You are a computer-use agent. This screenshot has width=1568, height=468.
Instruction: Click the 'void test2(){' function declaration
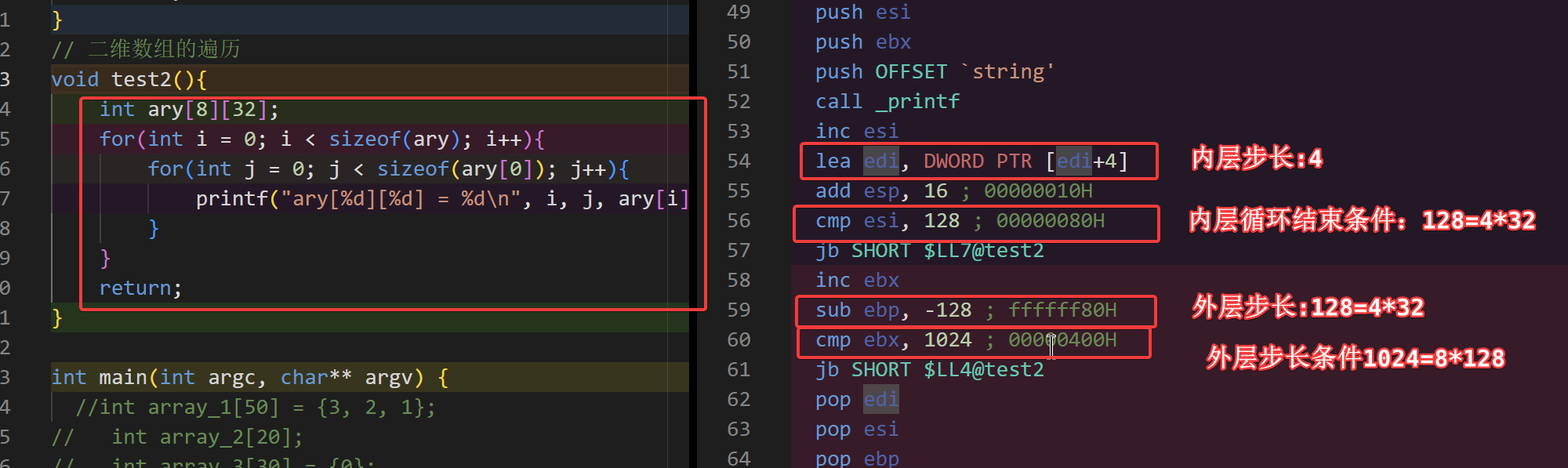(x=129, y=80)
